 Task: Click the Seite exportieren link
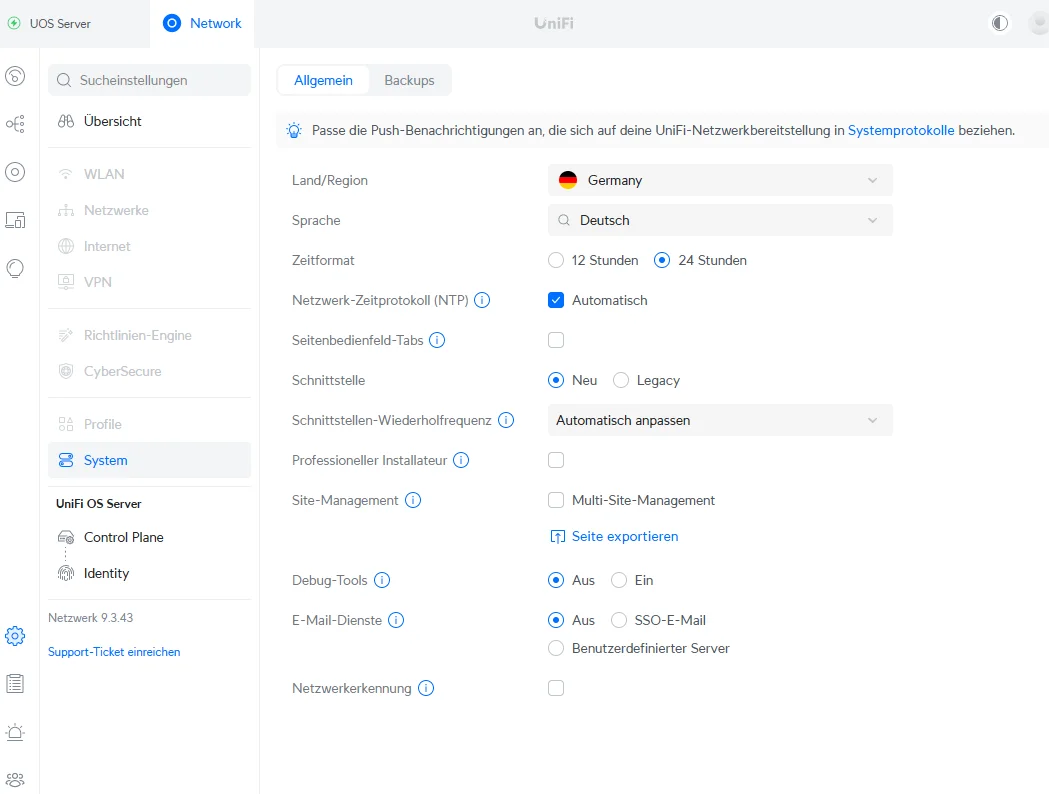coord(614,536)
